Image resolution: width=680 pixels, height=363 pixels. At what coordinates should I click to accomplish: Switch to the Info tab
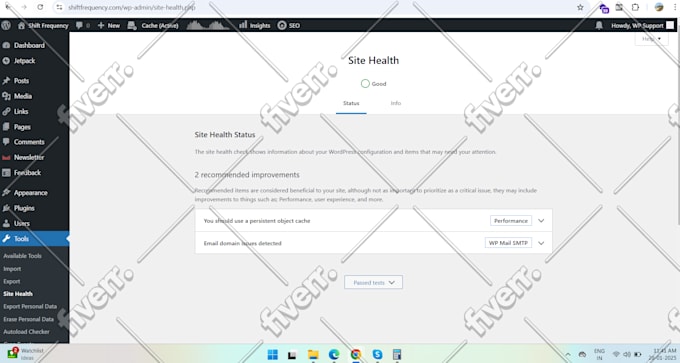pyautogui.click(x=396, y=103)
